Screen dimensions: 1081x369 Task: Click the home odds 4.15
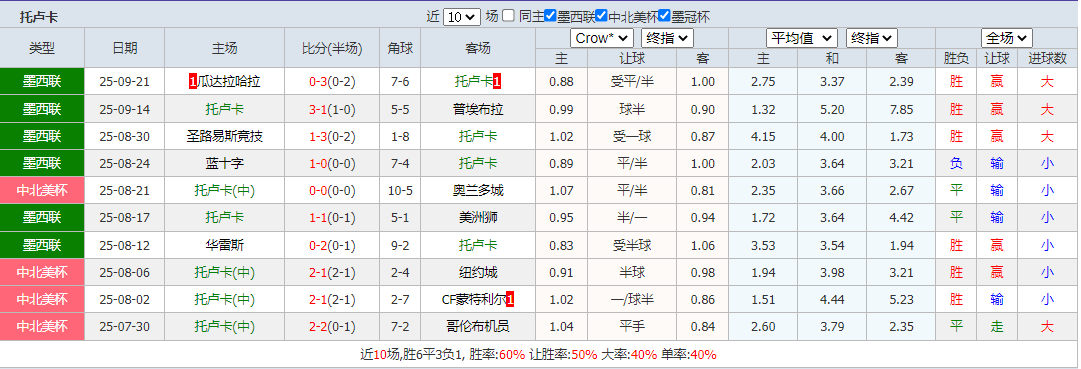[x=763, y=137]
